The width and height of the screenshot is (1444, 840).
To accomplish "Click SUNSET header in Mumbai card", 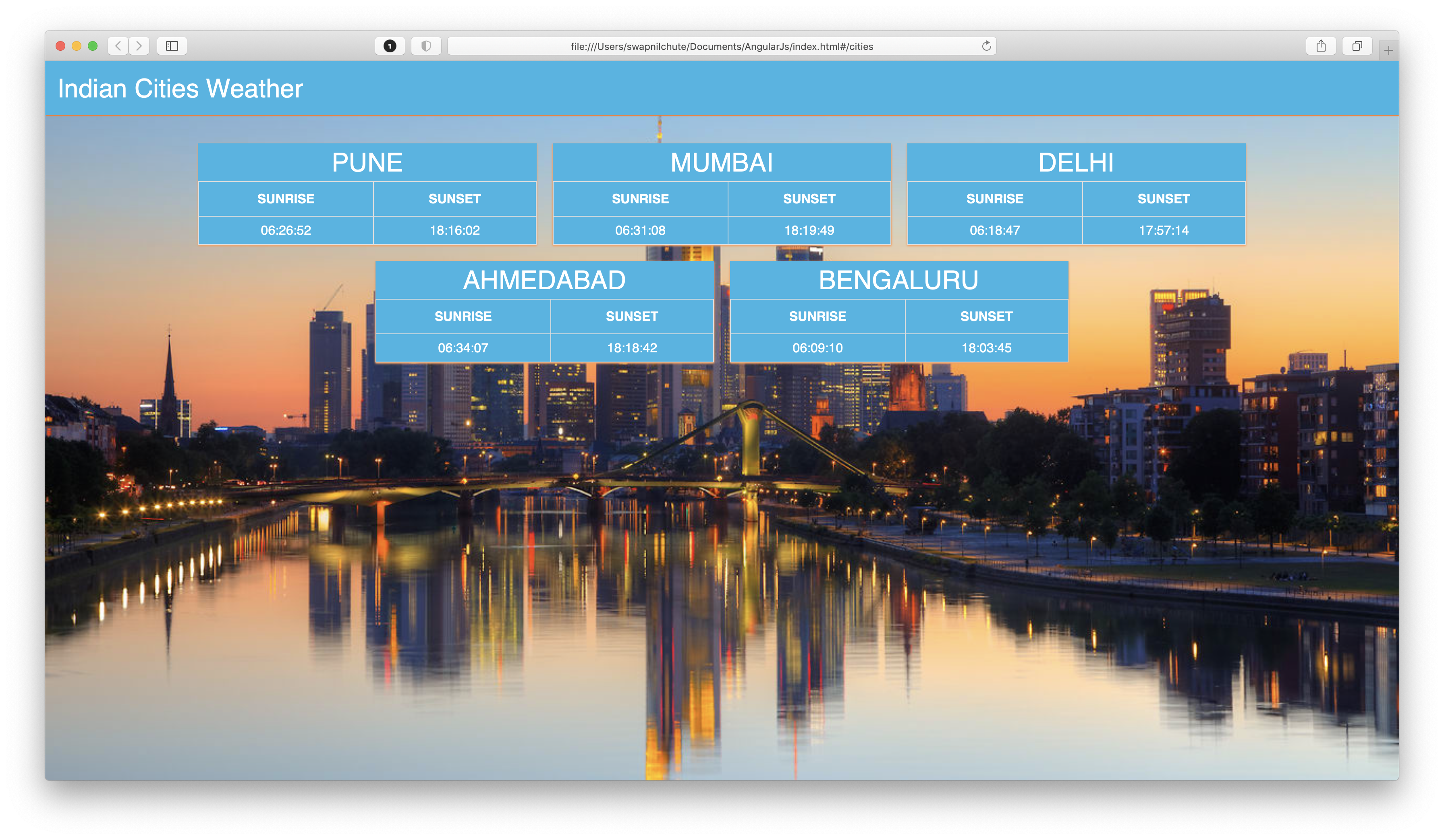I will (809, 199).
